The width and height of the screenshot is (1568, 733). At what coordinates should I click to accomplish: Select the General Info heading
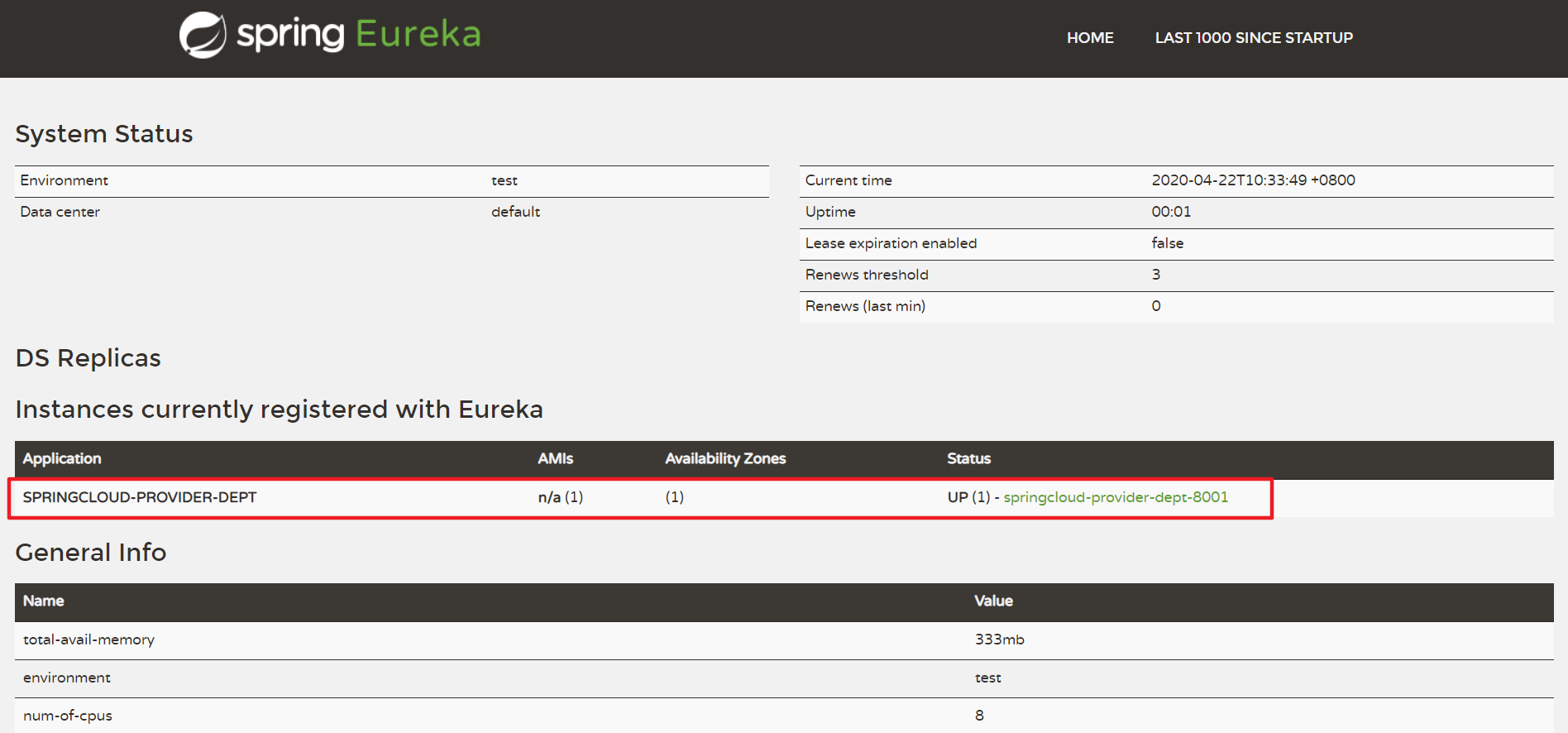[91, 553]
